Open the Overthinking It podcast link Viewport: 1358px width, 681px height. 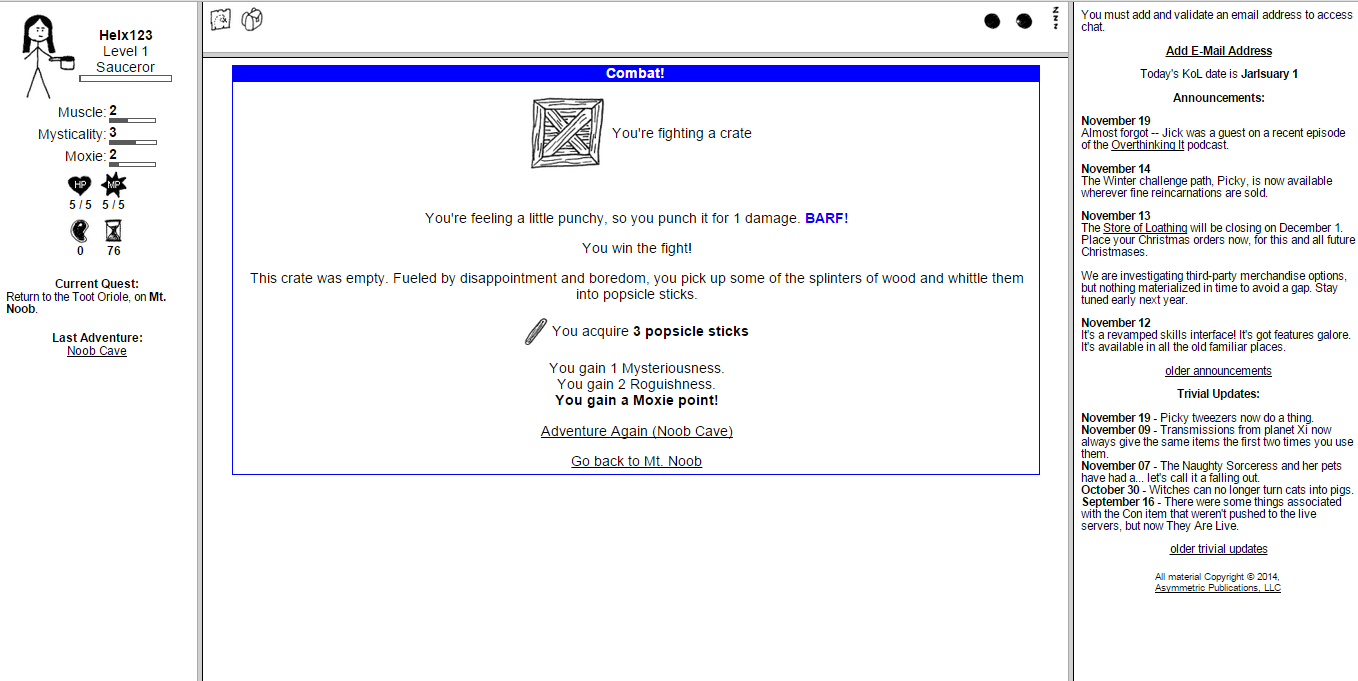pos(1147,145)
